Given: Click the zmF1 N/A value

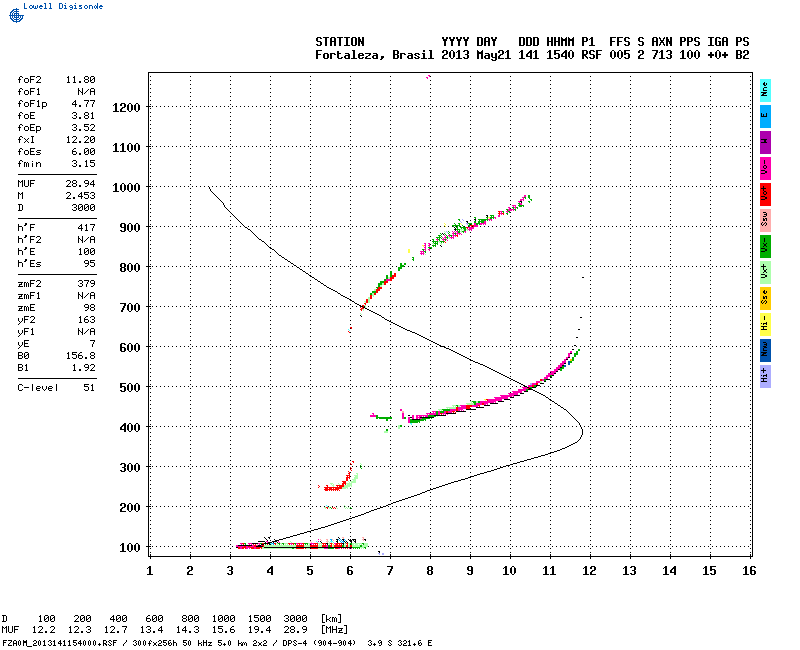Looking at the screenshot, I should 86,296.
